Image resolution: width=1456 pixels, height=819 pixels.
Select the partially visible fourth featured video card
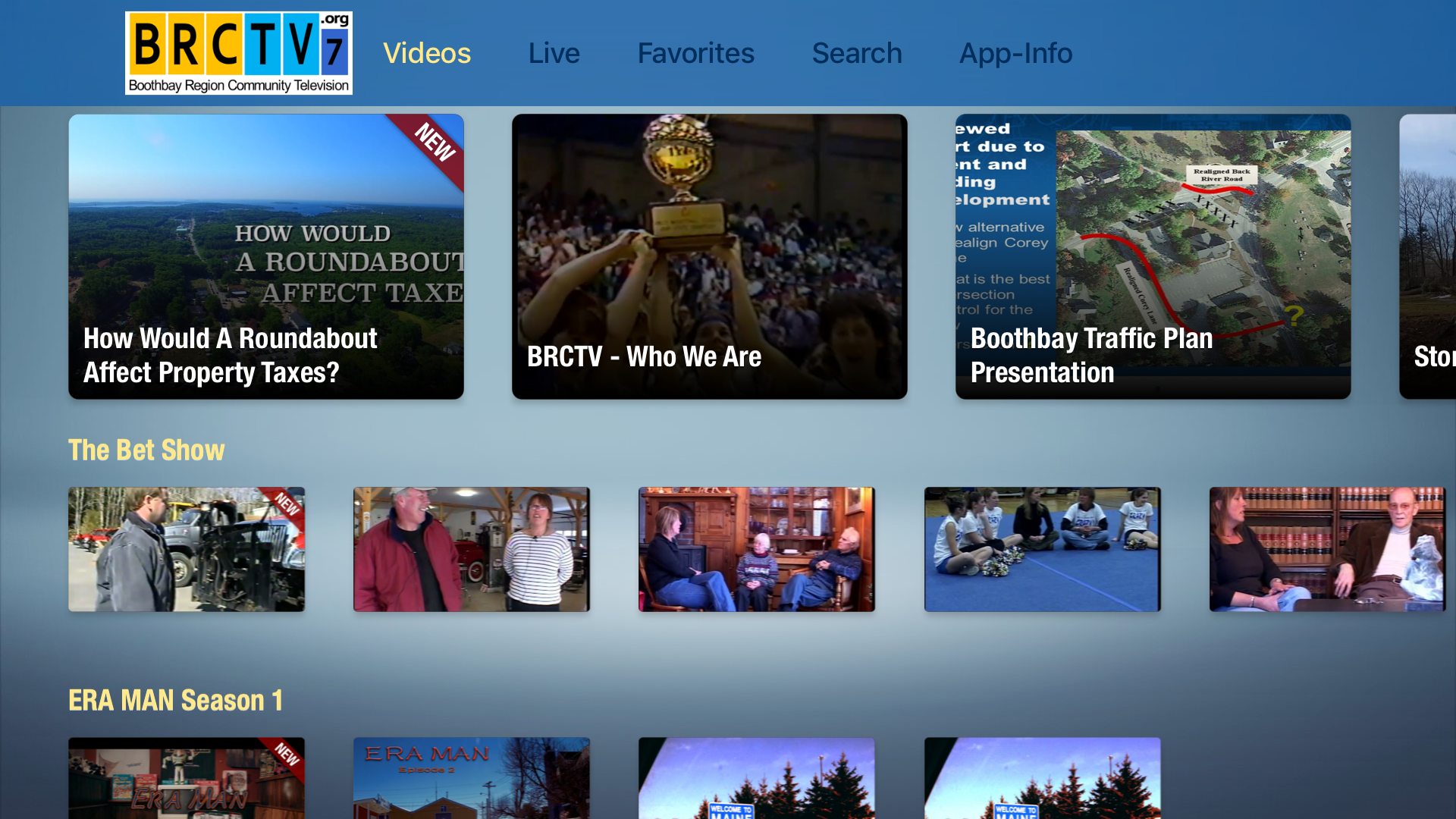pos(1428,256)
